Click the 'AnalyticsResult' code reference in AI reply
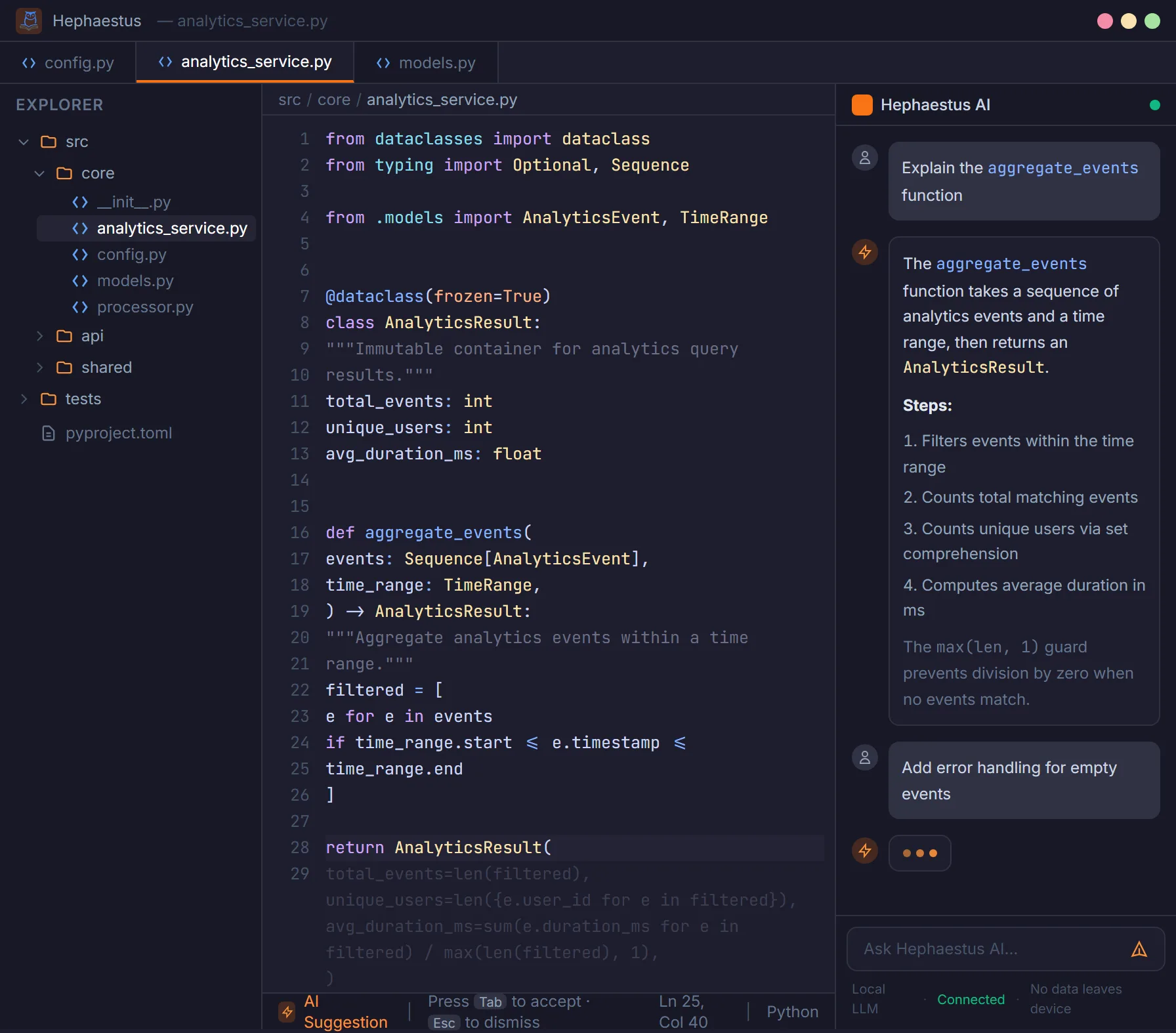 point(974,368)
